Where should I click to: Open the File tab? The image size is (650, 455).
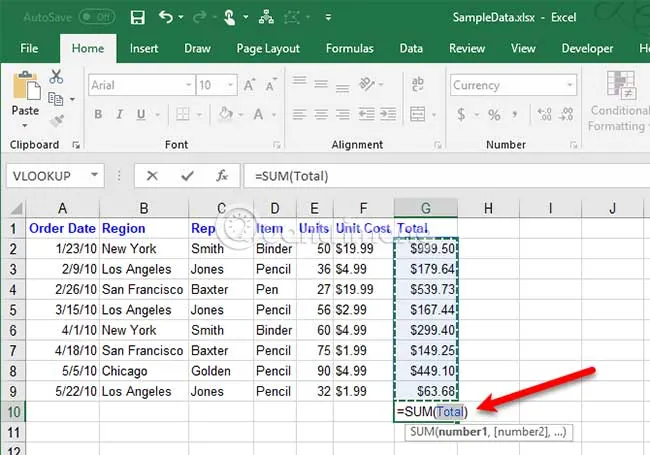pos(29,48)
